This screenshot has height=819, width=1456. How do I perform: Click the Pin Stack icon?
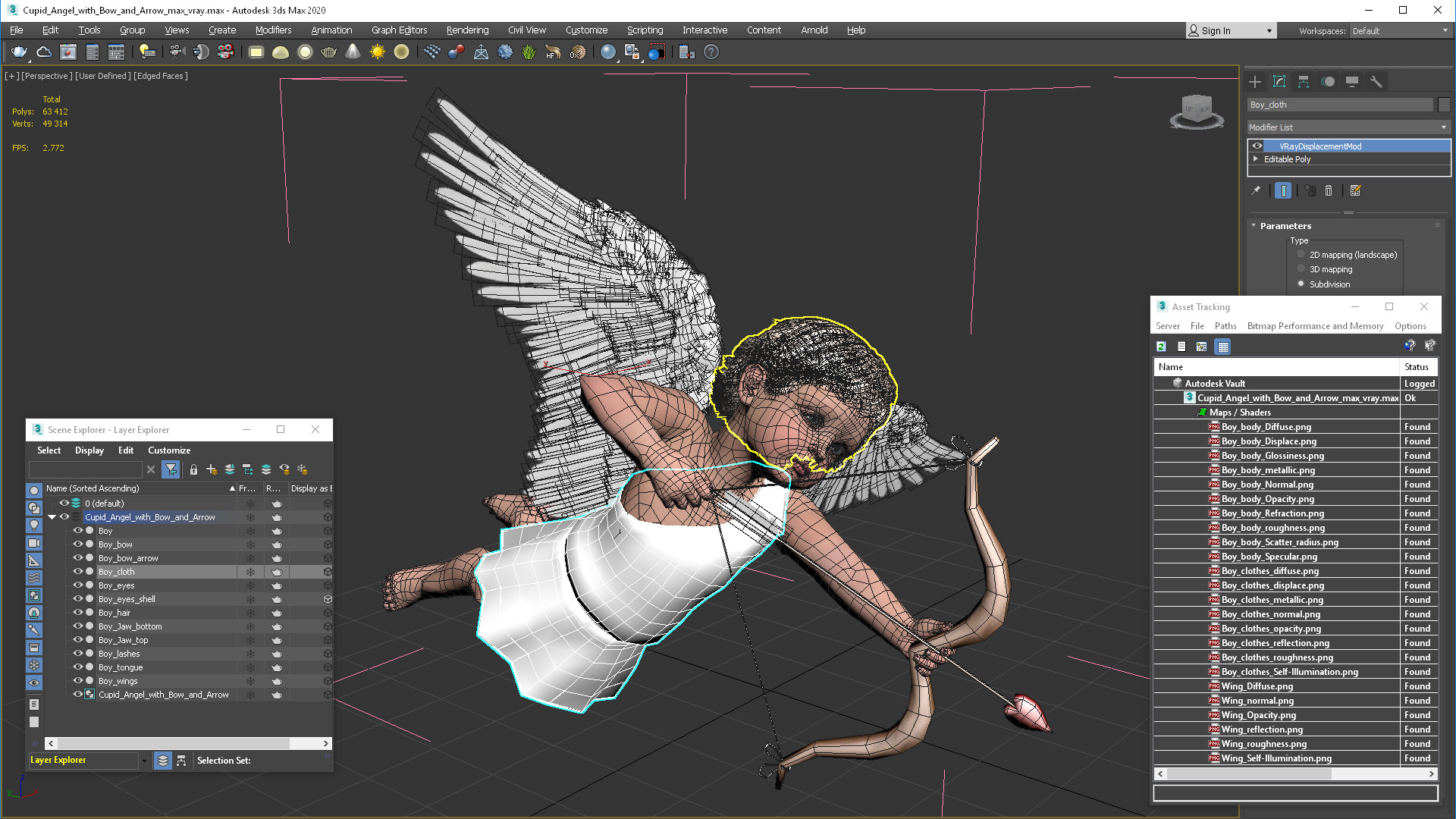click(x=1256, y=191)
